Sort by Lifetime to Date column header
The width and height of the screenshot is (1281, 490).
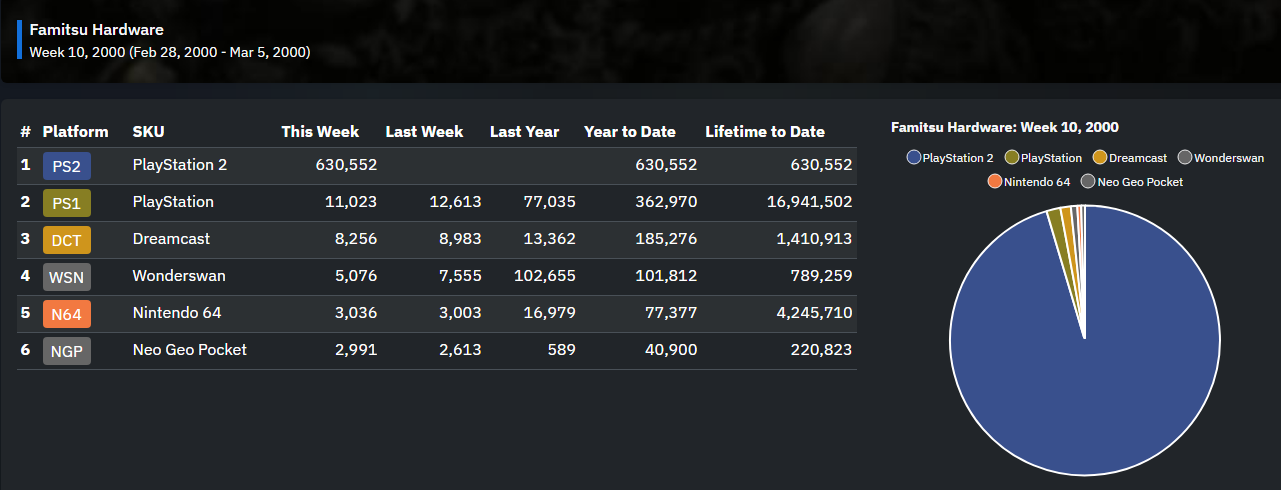(x=765, y=131)
